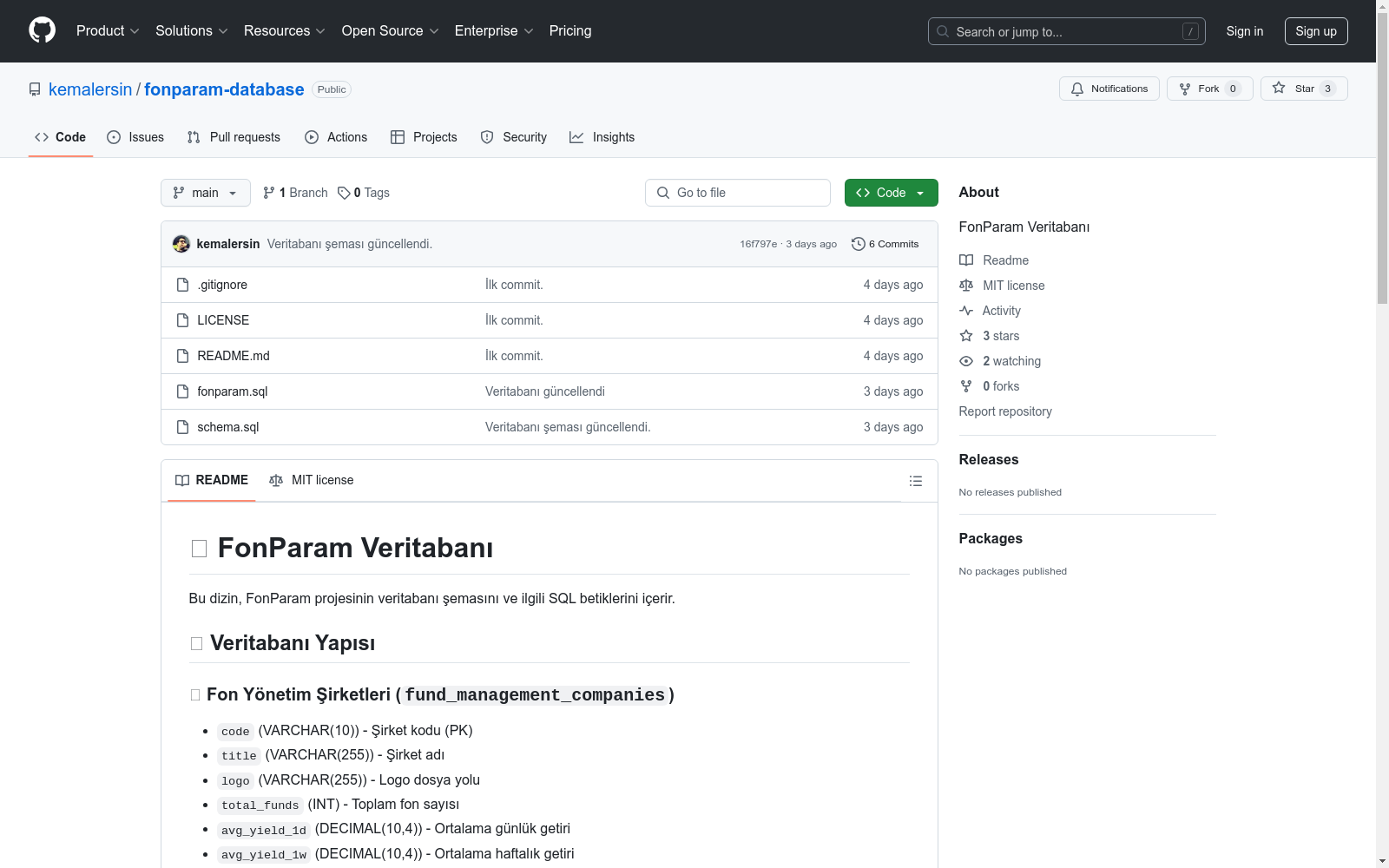Click the Search or jump to field
1389x868 pixels.
pyautogui.click(x=1067, y=31)
